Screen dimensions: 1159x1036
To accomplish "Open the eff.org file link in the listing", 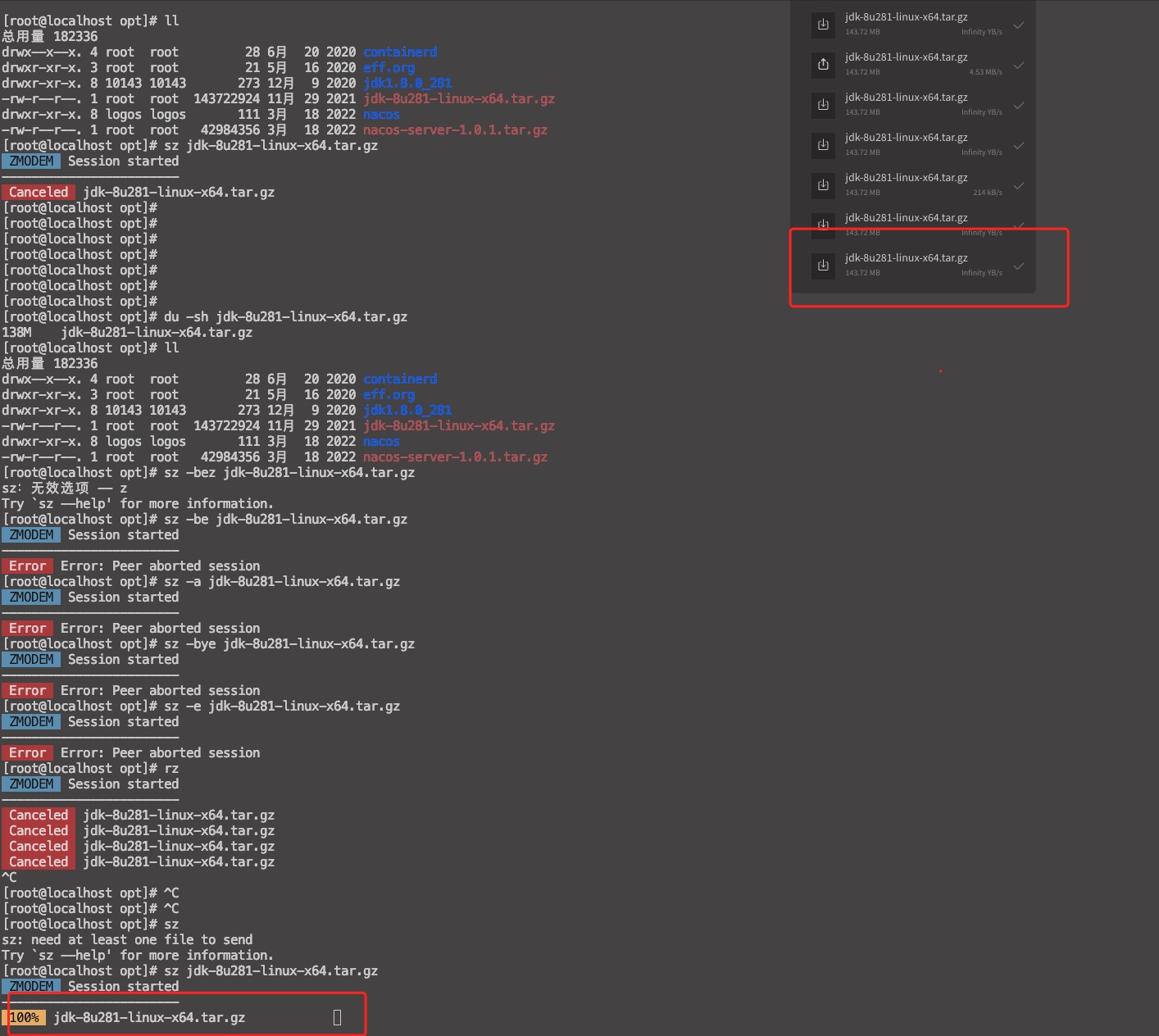I will [389, 67].
